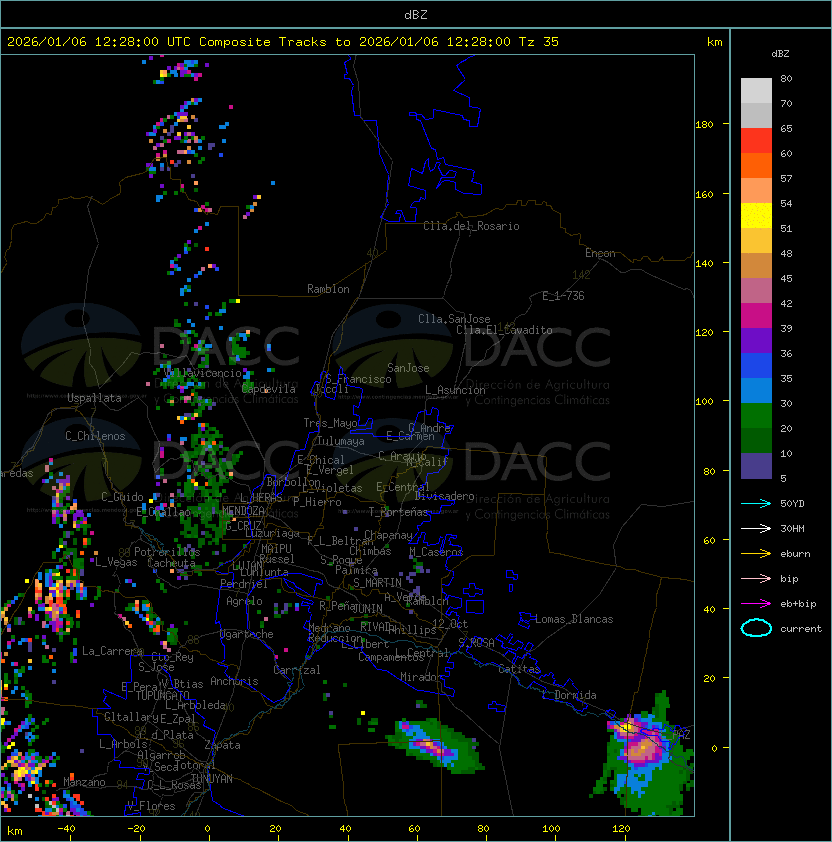This screenshot has height=842, width=832.
Task: Click the 'Uspallata' map label
Action: click(x=94, y=398)
